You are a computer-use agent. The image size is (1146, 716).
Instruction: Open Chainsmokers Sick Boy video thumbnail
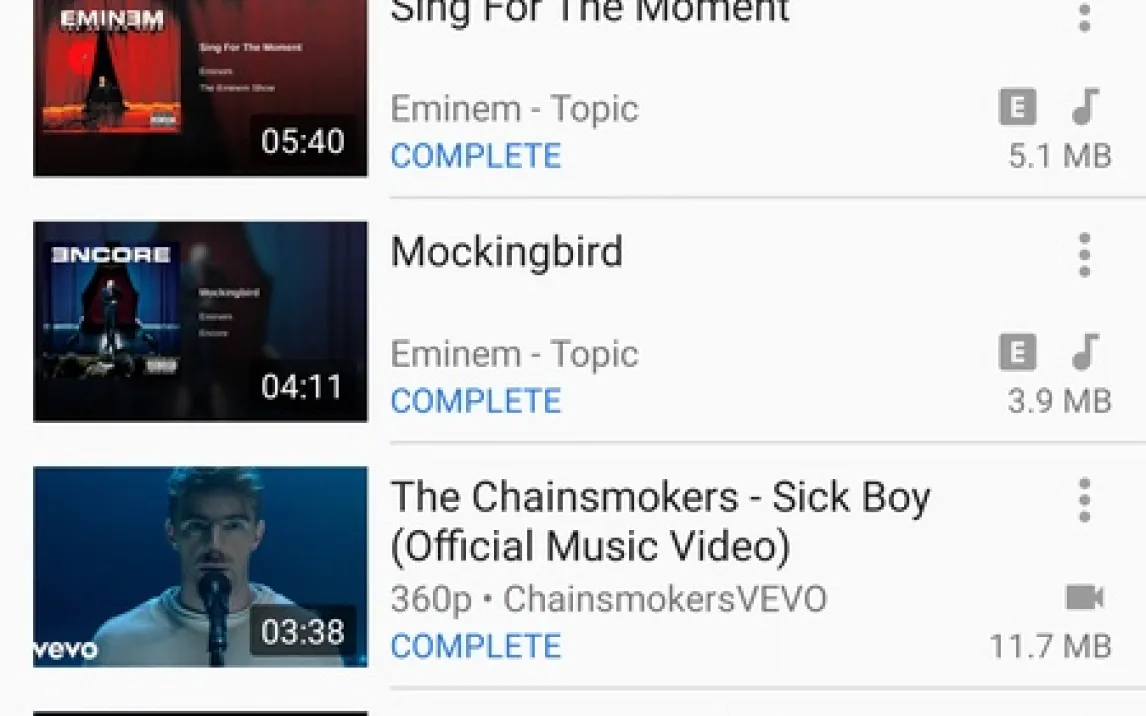[x=200, y=567]
